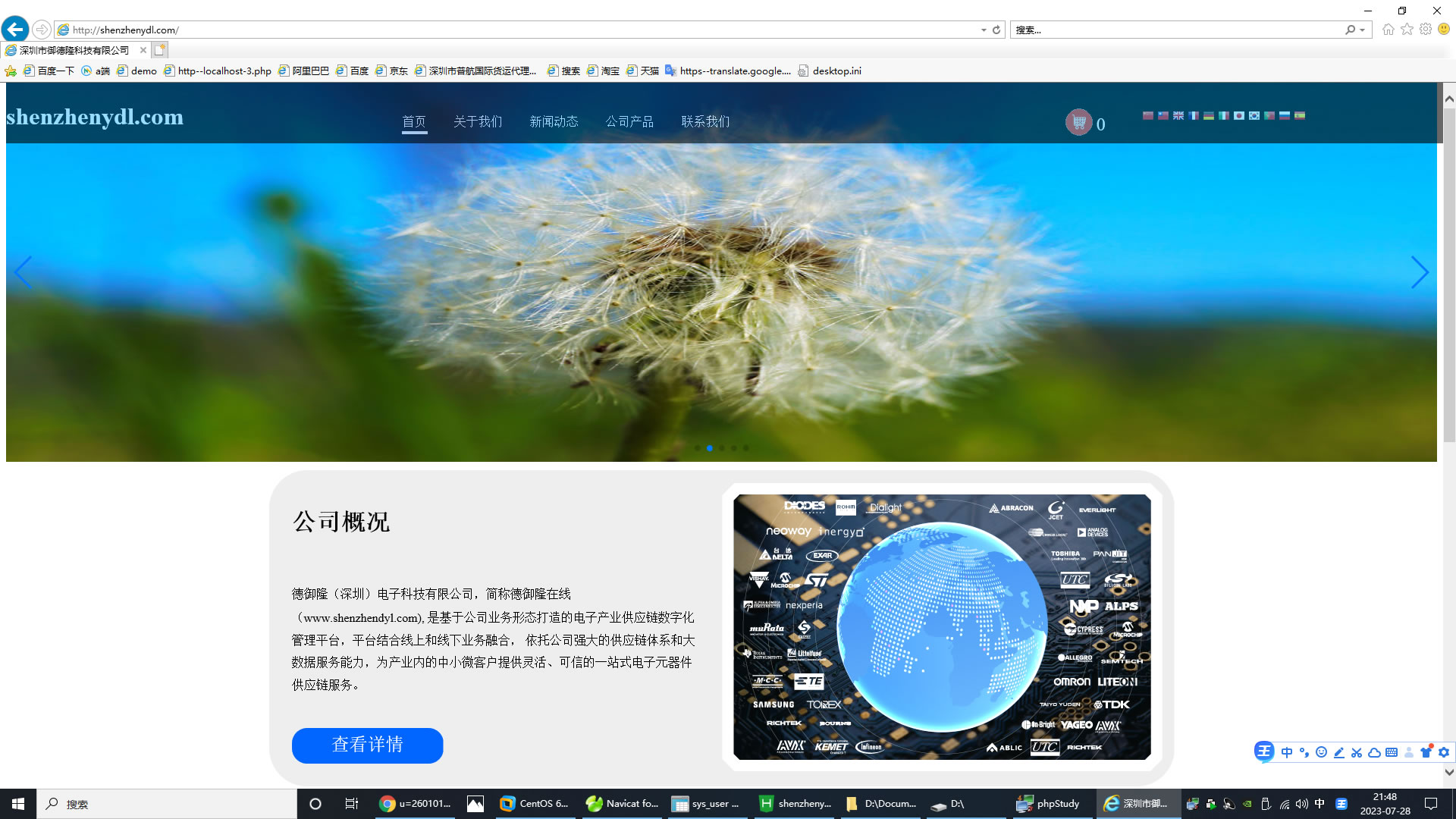
Task: Click the 查看详情 button
Action: 367,745
